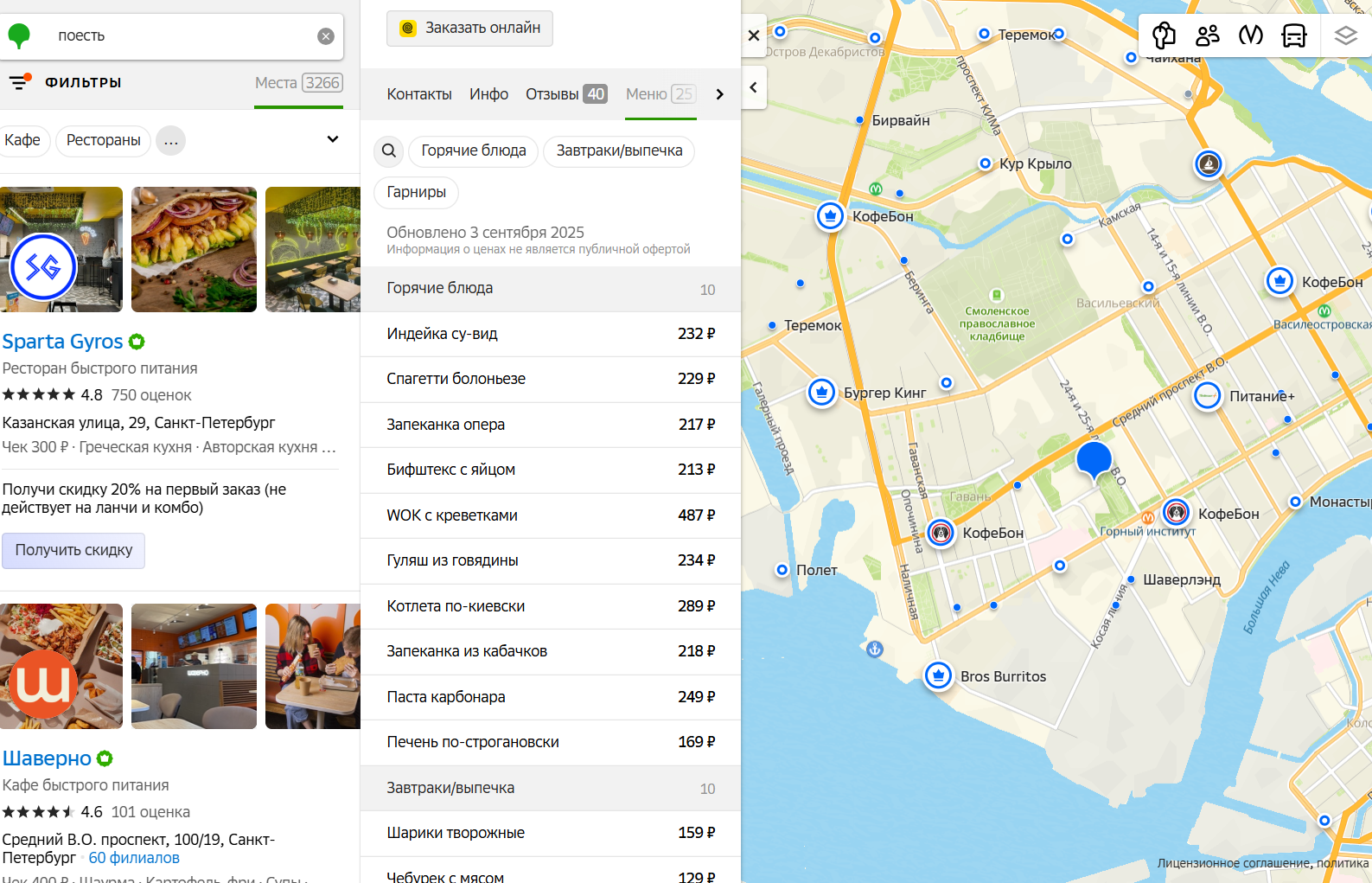Click Василеостровская metro station label
This screenshot has width=1372, height=883.
1322,324
